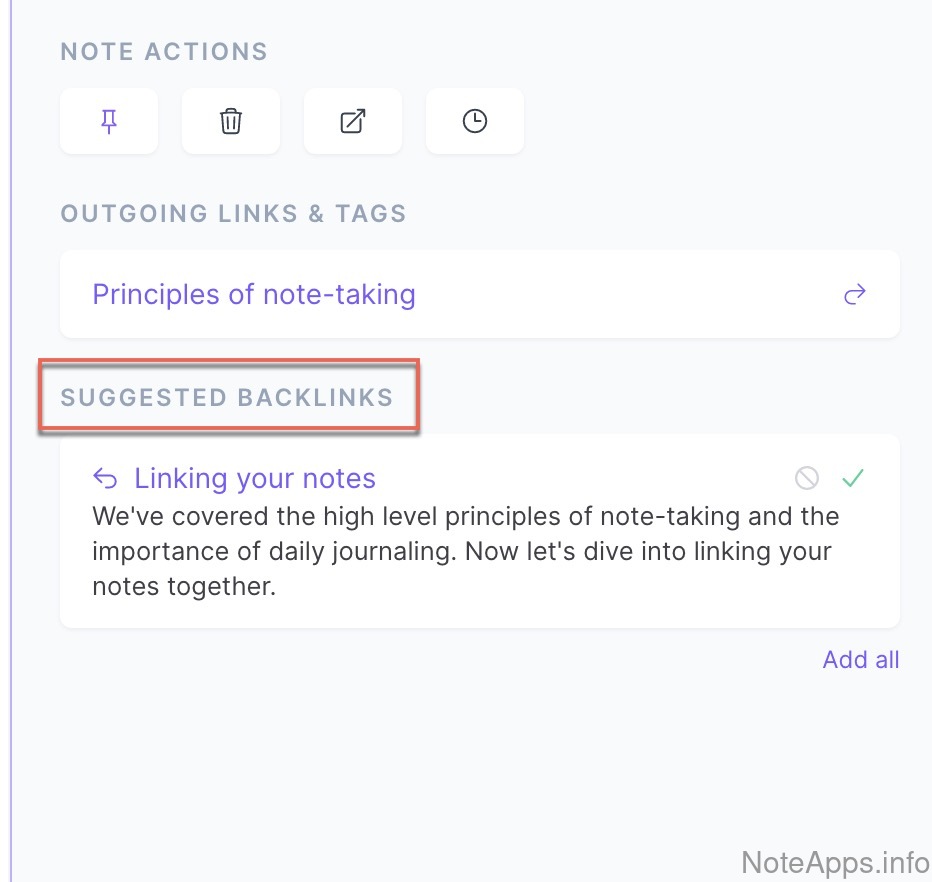Pin the current note
The image size is (932, 882).
tap(109, 122)
